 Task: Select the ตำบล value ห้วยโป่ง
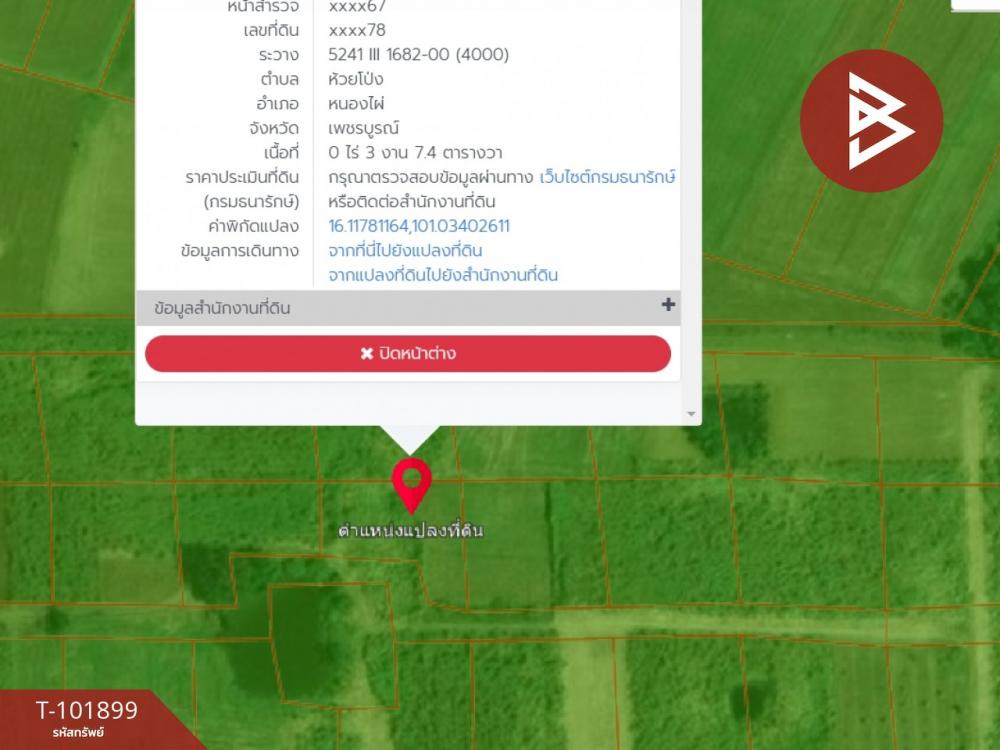(x=355, y=80)
